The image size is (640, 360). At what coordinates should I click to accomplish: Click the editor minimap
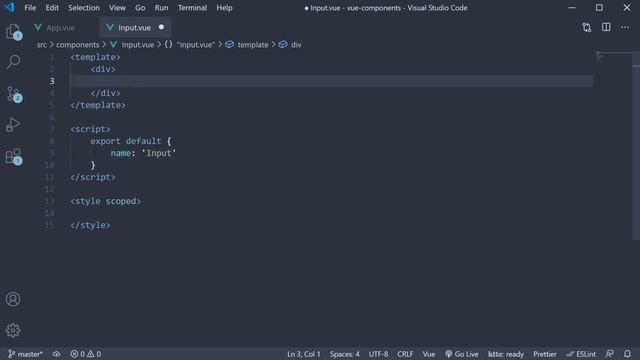613,57
